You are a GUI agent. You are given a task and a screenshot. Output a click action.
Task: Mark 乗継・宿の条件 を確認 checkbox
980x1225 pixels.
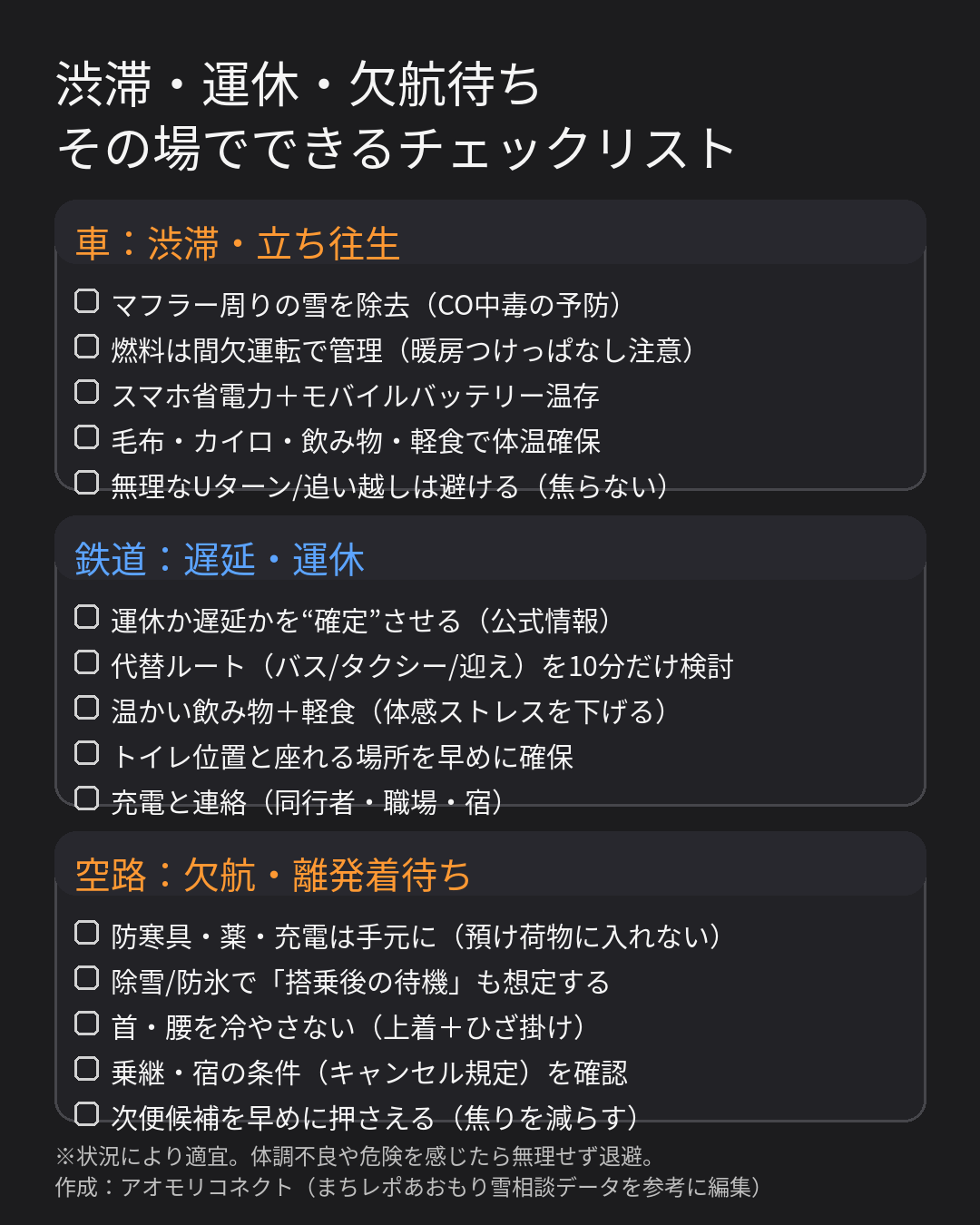click(86, 1069)
